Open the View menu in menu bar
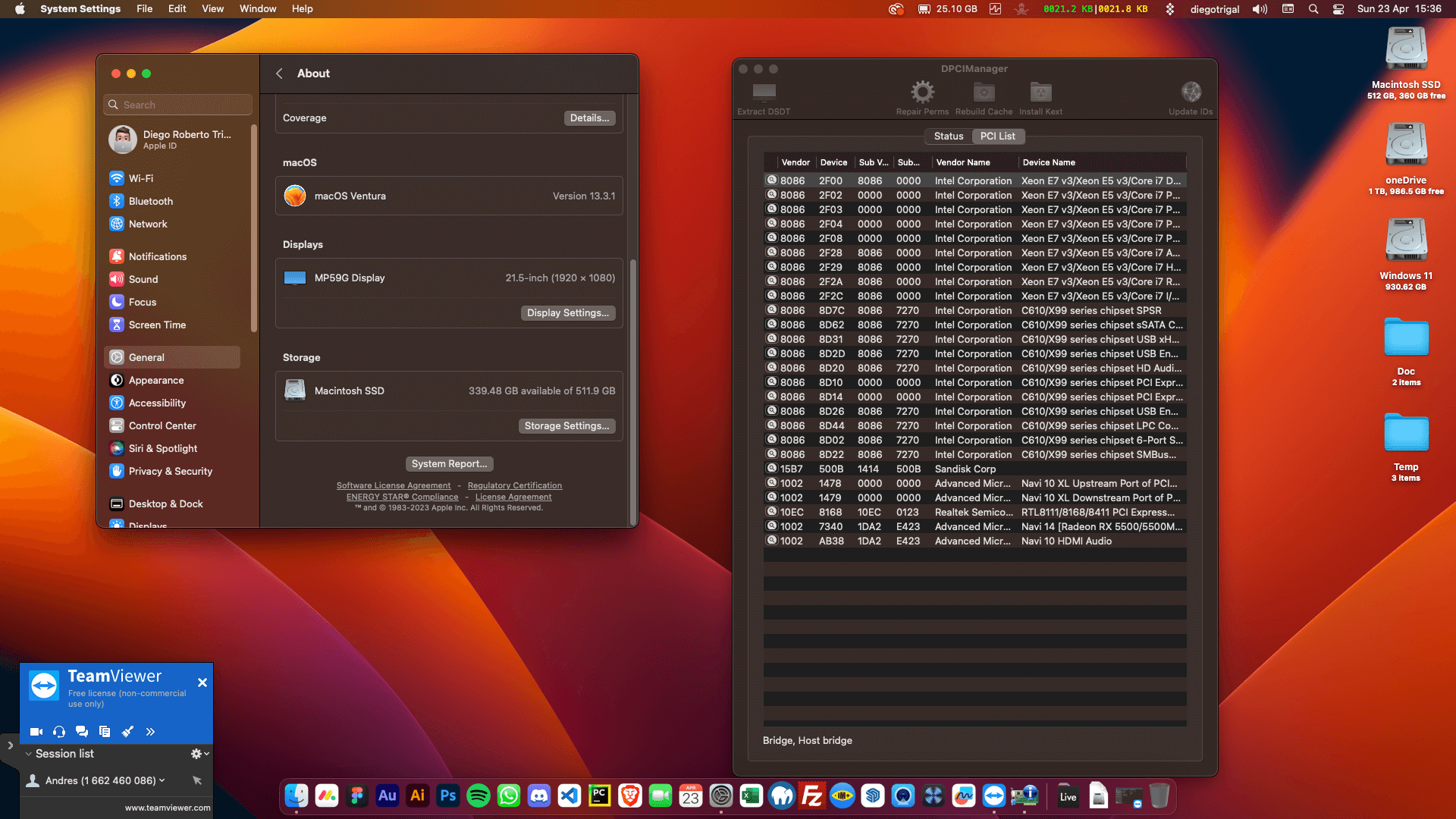Viewport: 1456px width, 819px height. pyautogui.click(x=212, y=9)
